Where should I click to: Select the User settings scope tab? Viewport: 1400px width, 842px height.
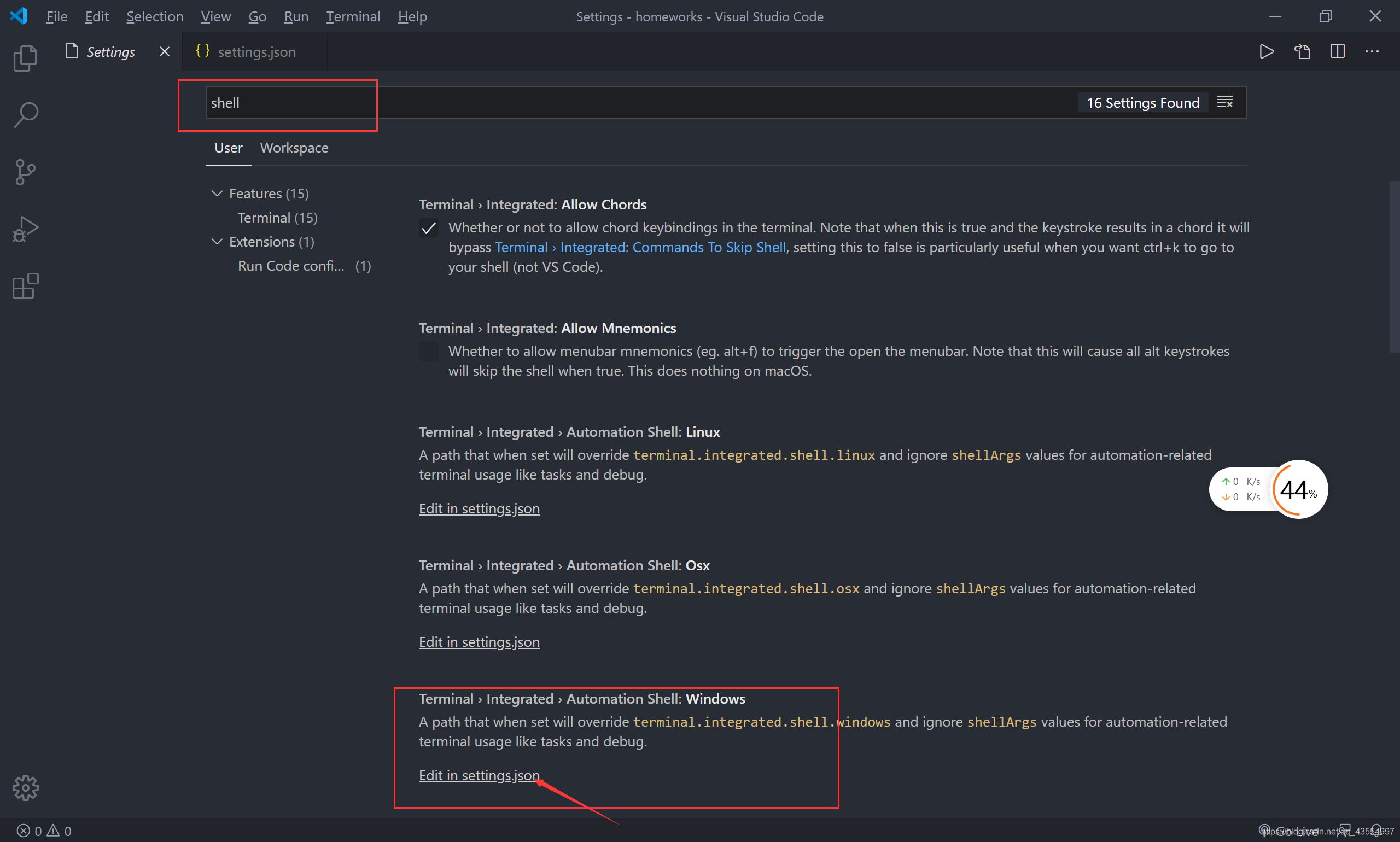228,148
